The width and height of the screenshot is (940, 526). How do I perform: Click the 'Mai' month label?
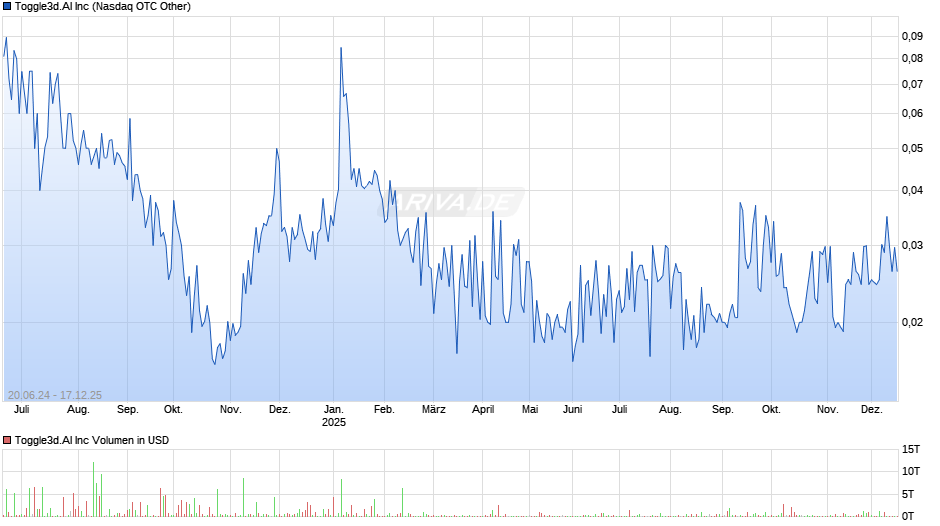pos(530,410)
